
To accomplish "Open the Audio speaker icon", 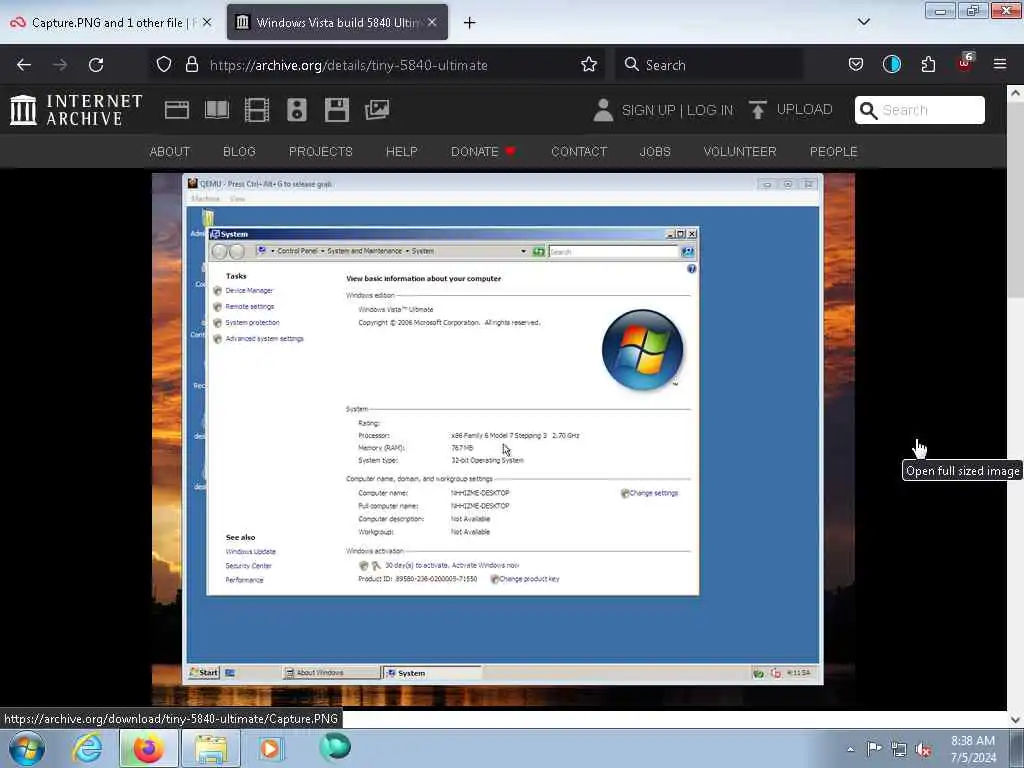I will tap(296, 110).
